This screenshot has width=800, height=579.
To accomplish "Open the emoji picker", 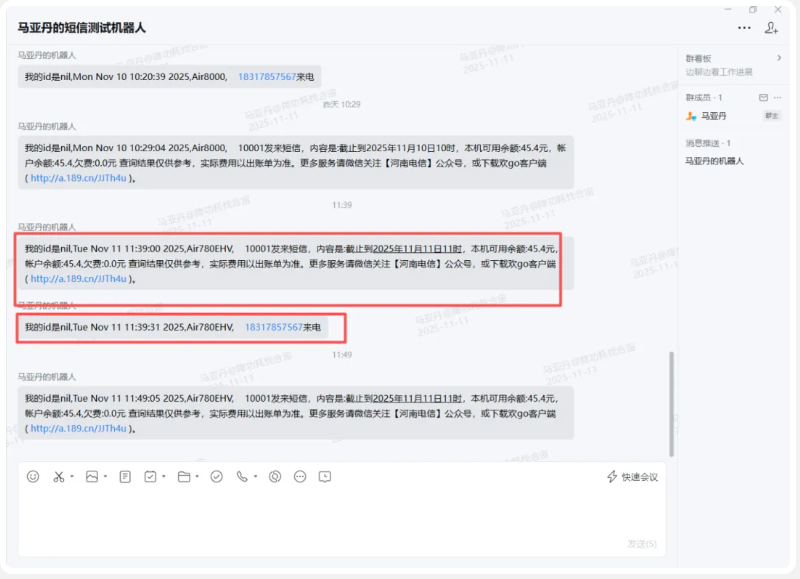I will (33, 476).
